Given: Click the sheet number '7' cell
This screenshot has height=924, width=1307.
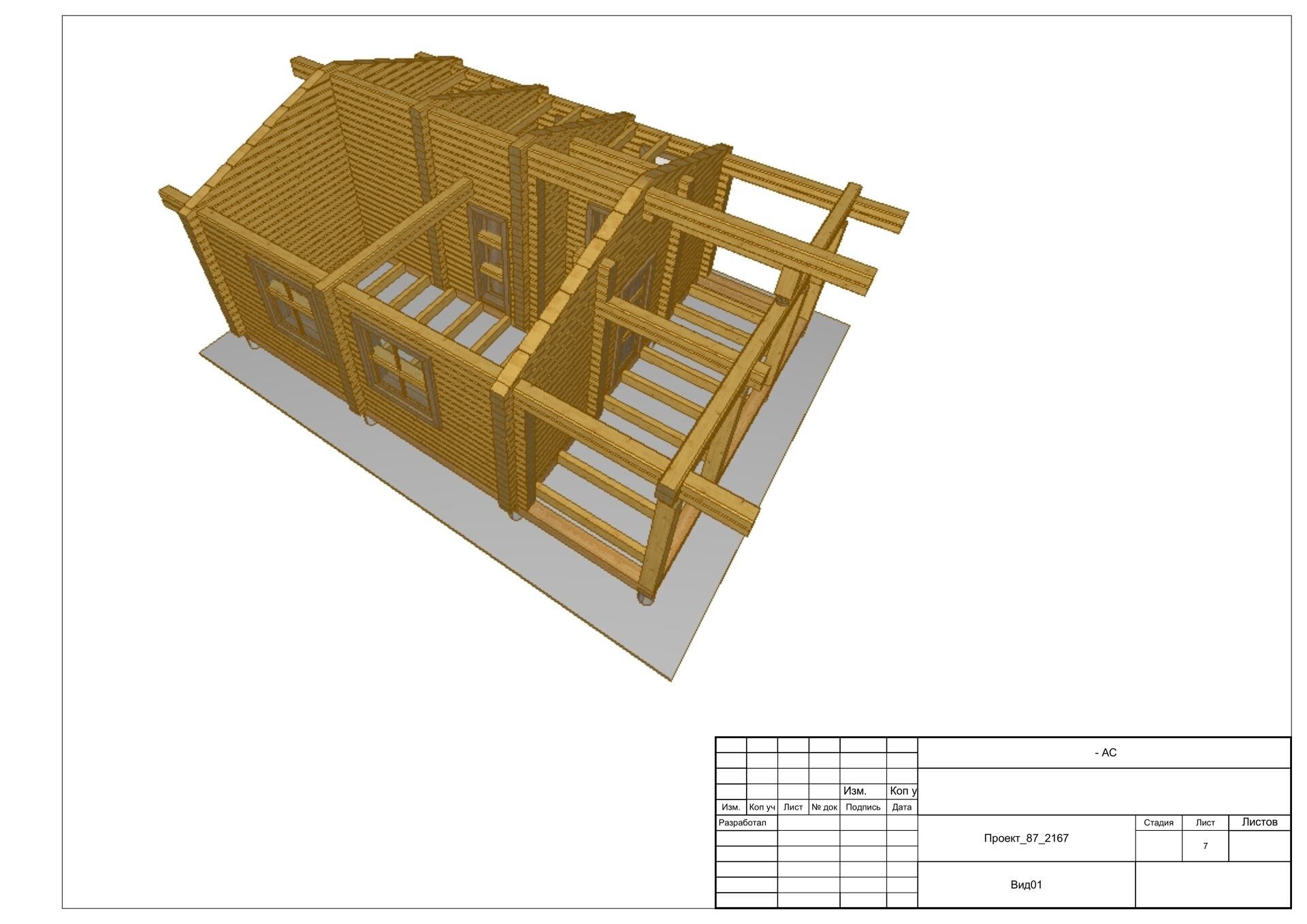Looking at the screenshot, I should (x=1205, y=846).
